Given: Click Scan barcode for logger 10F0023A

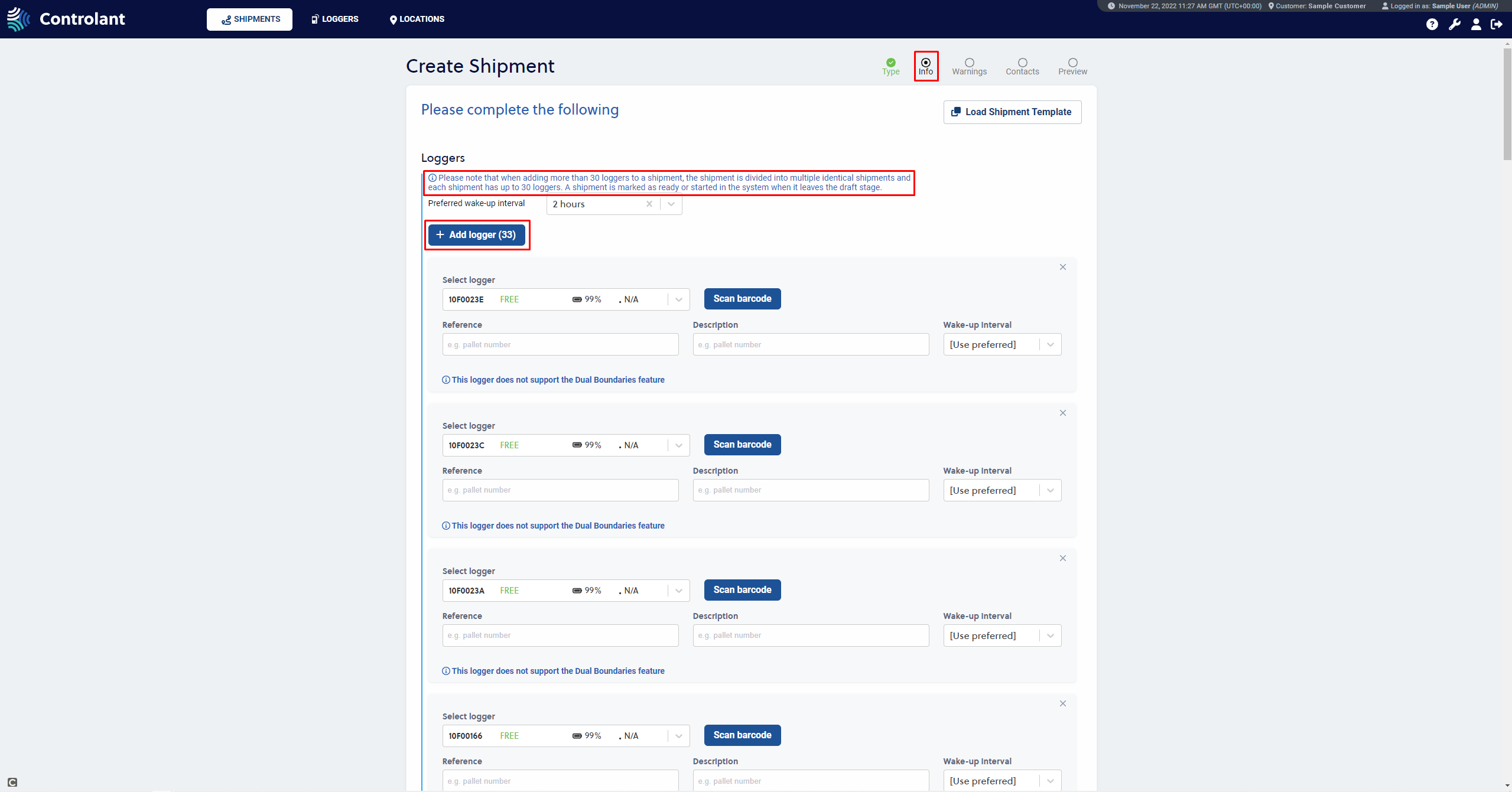Looking at the screenshot, I should [x=742, y=590].
